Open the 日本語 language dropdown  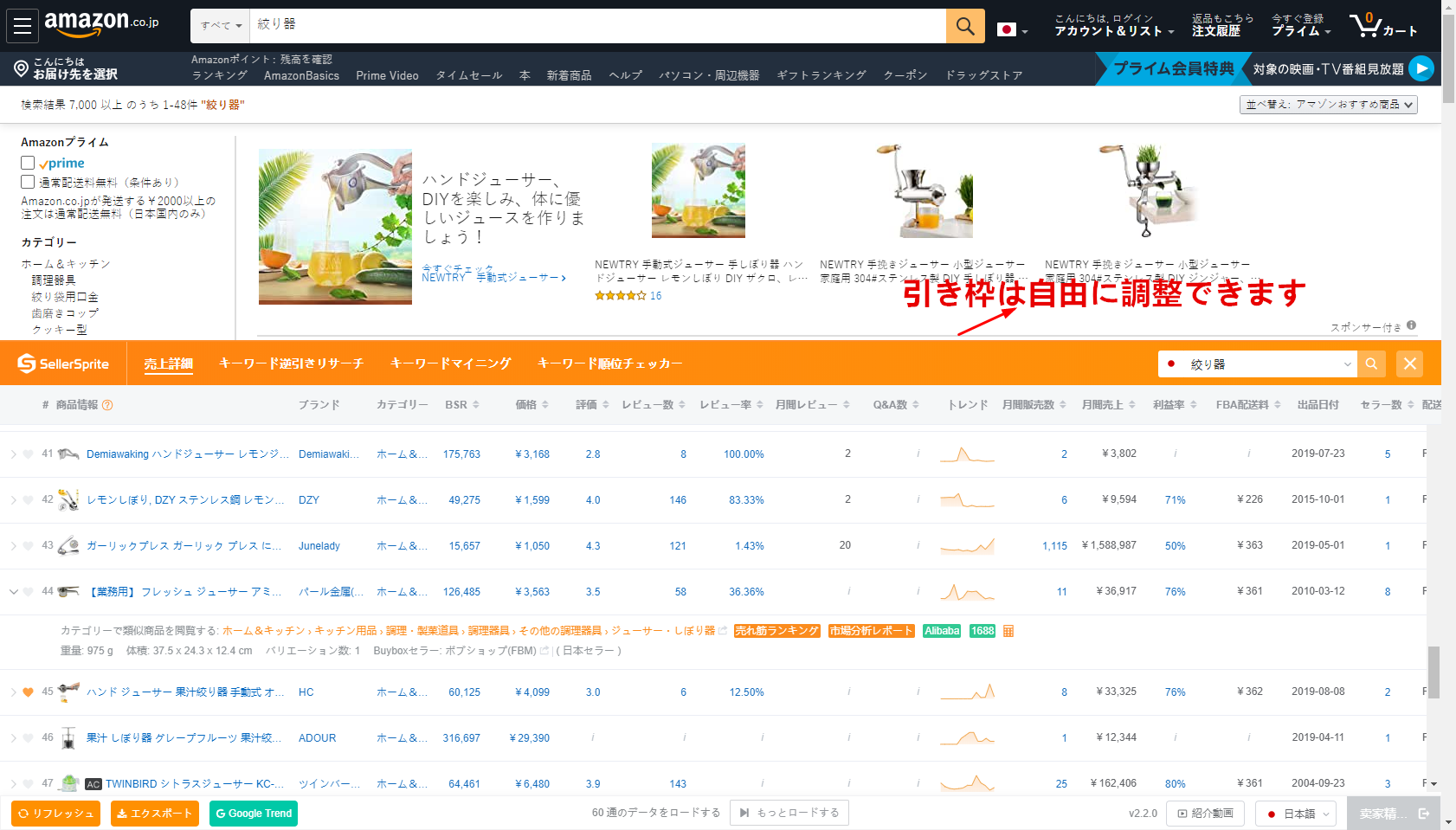1295,814
